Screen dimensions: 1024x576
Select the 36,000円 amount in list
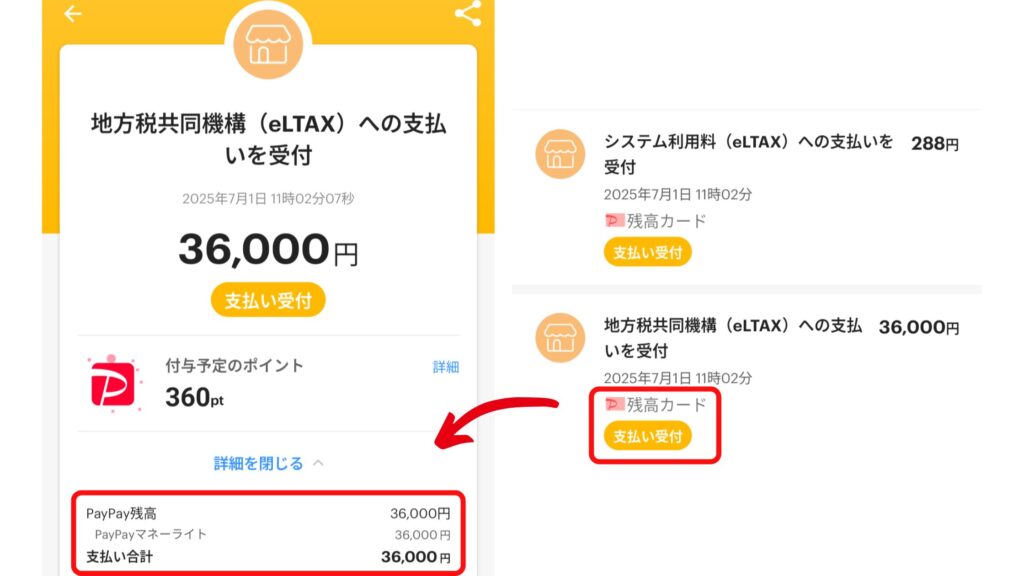click(919, 327)
